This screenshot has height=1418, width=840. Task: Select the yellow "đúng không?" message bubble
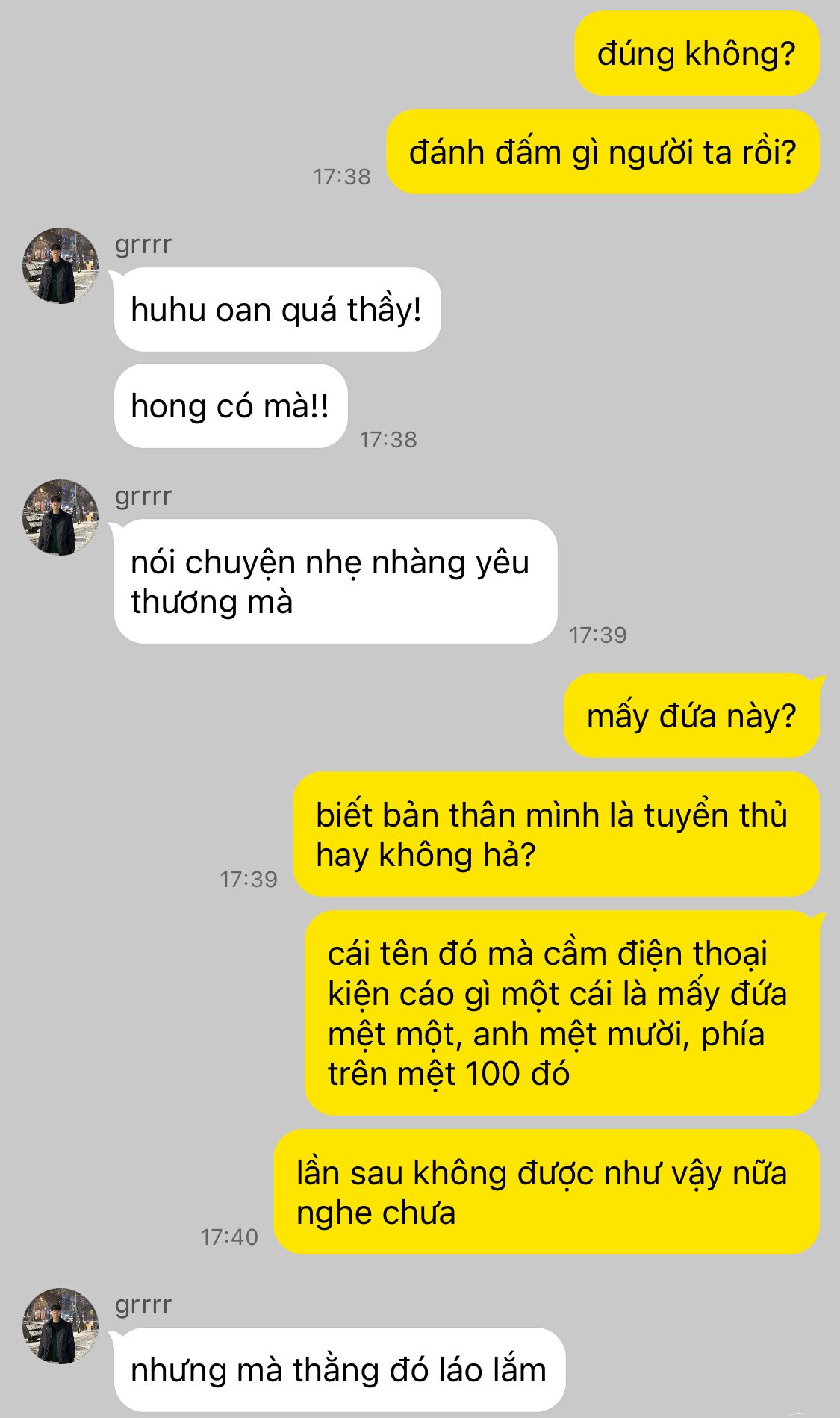coord(697,53)
